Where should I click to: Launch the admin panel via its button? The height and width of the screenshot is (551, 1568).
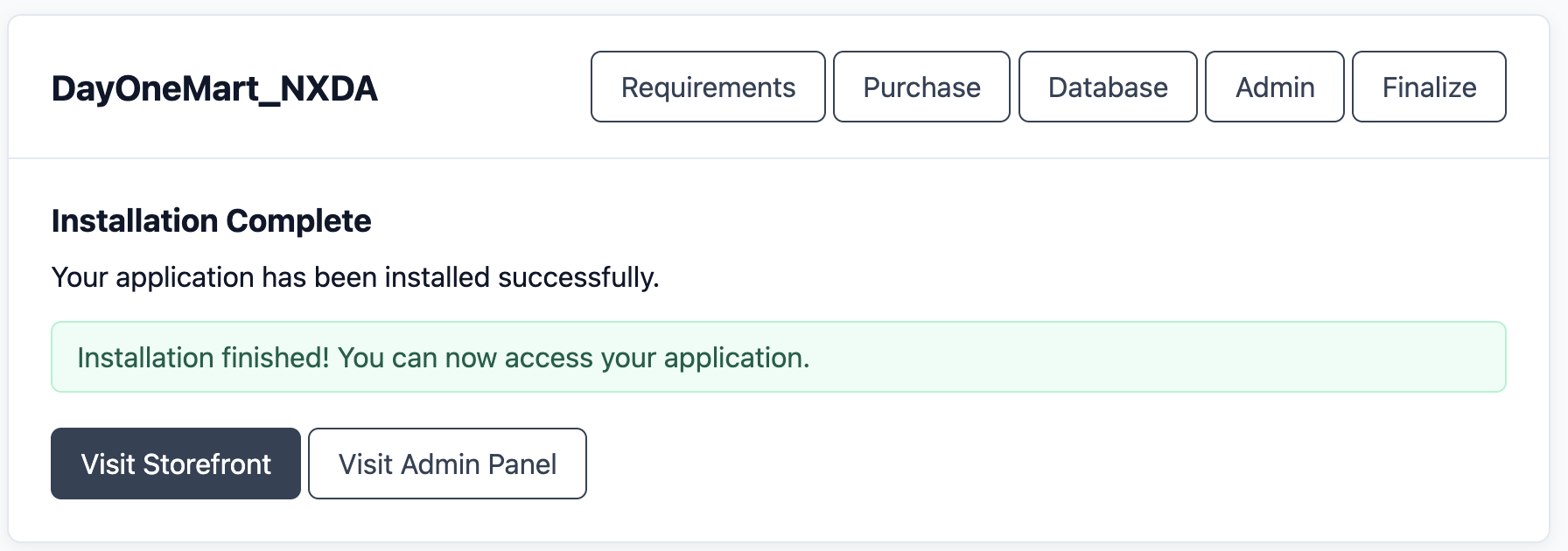click(x=447, y=464)
